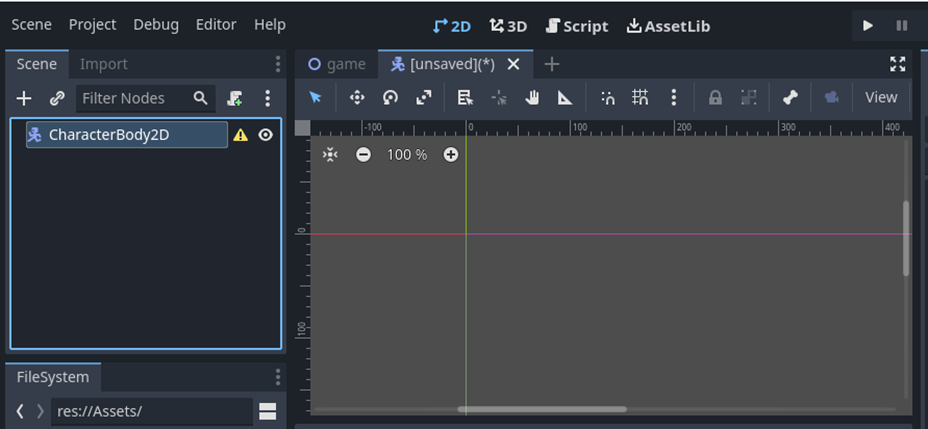Open the AssetLib workspace
Screen dimensions: 928x429
[668, 26]
